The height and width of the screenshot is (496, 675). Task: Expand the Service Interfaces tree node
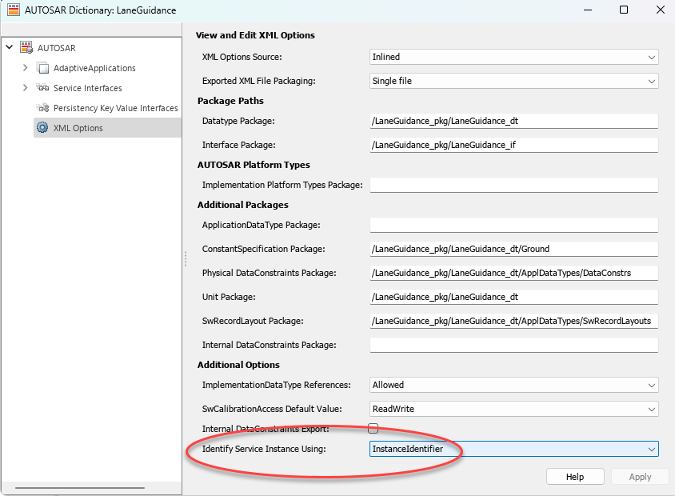pos(25,87)
